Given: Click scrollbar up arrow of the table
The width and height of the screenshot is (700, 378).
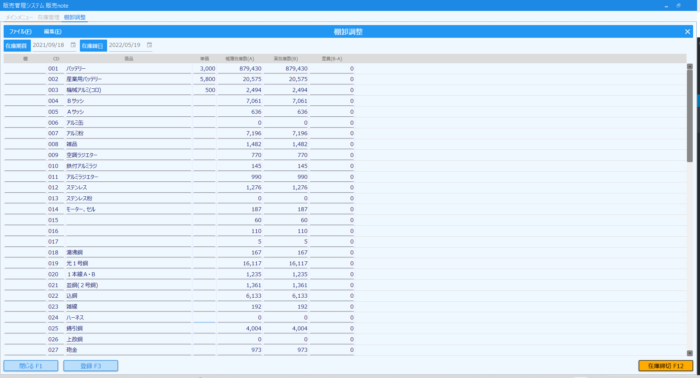Looking at the screenshot, I should [x=690, y=66].
